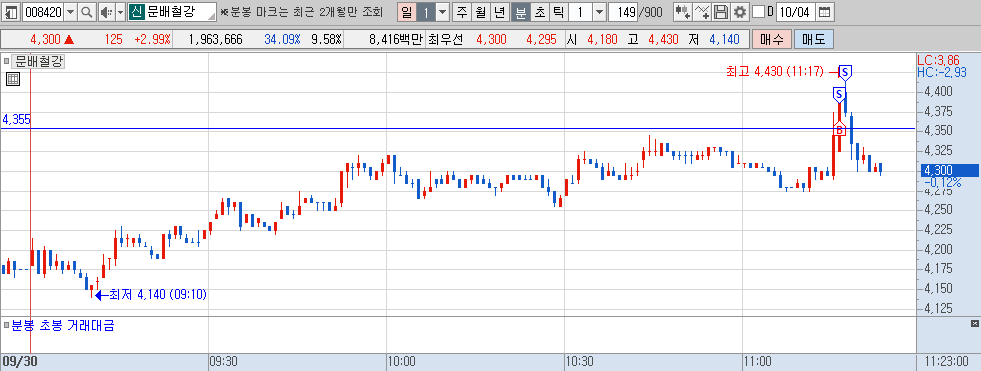981x371 pixels.
Task: Open chart settings gear icon
Action: point(740,12)
